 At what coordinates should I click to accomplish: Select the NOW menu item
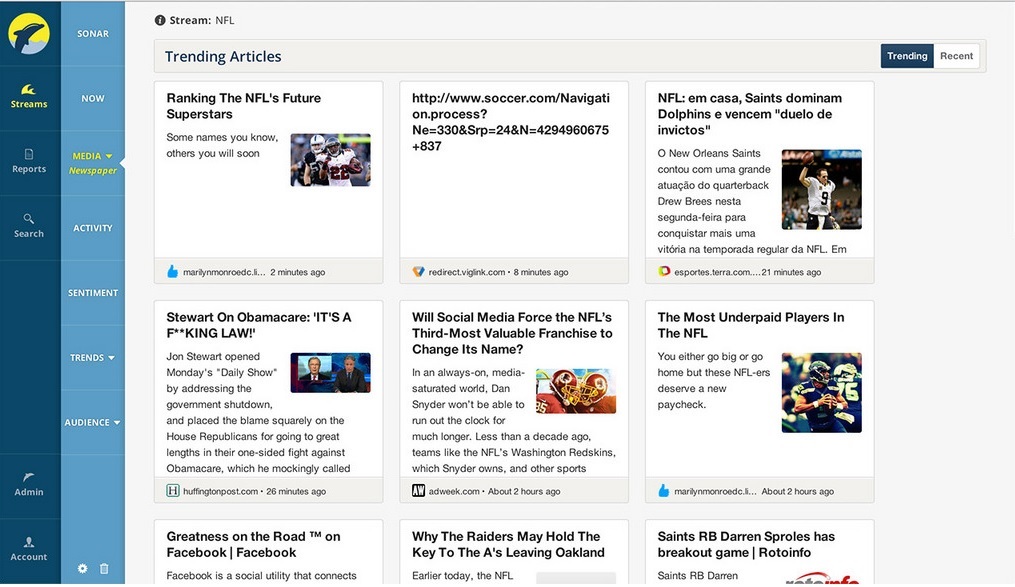(93, 98)
